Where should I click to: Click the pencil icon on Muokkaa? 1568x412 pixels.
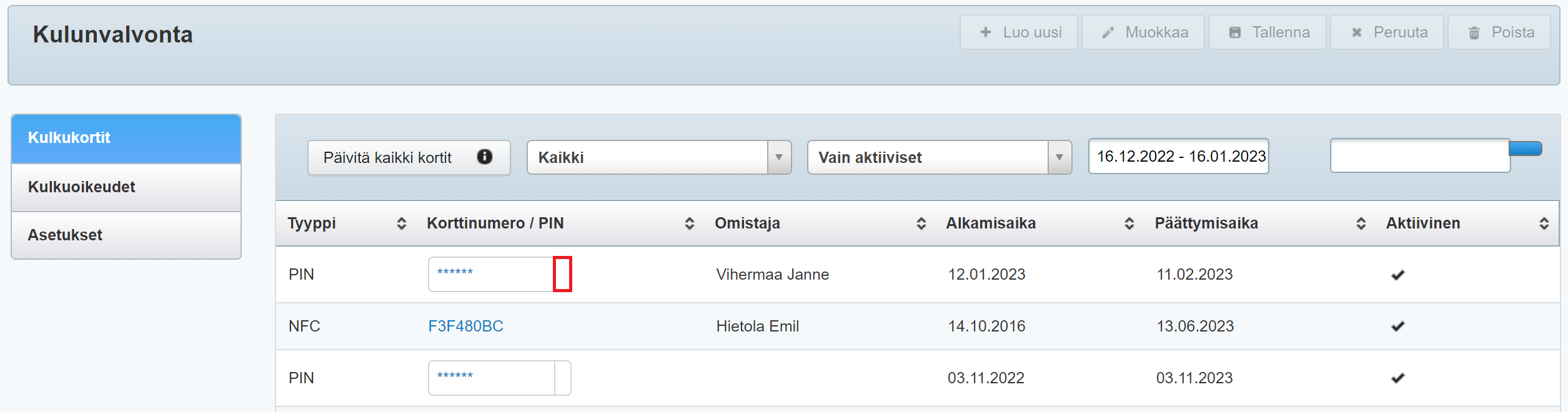tap(1108, 32)
